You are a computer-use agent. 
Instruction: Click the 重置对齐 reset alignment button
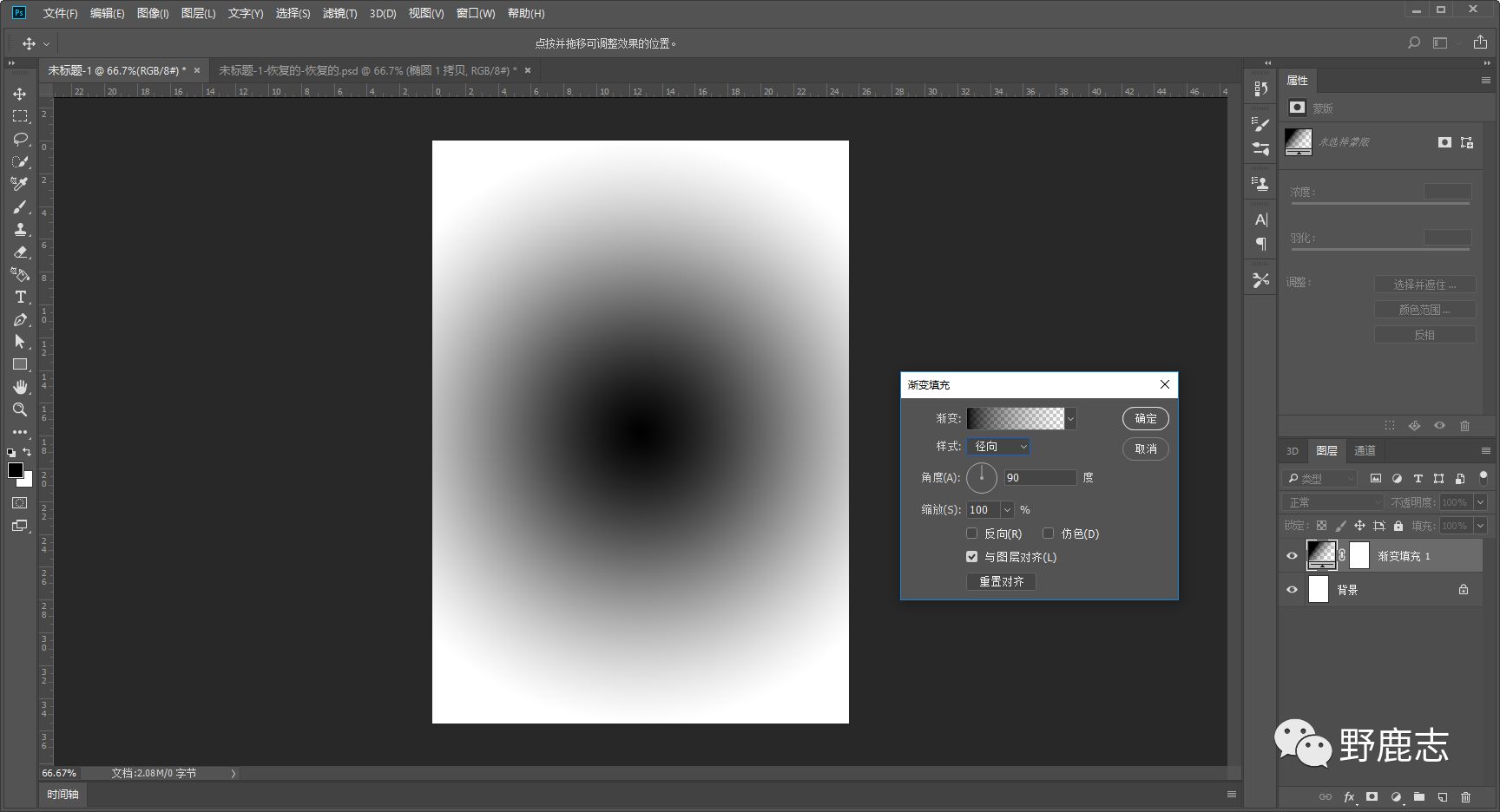(x=1001, y=581)
